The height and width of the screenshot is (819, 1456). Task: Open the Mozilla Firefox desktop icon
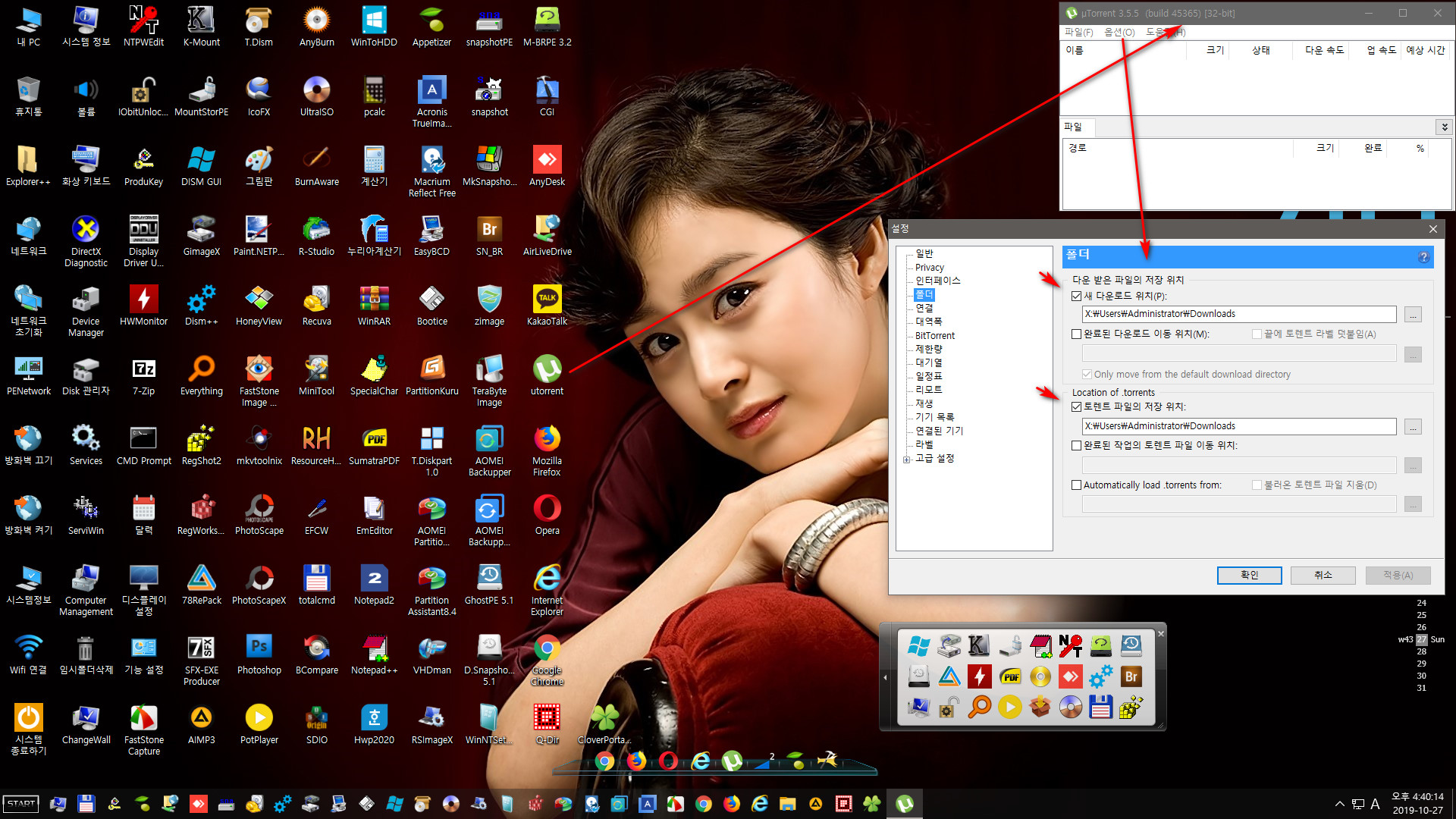(547, 450)
